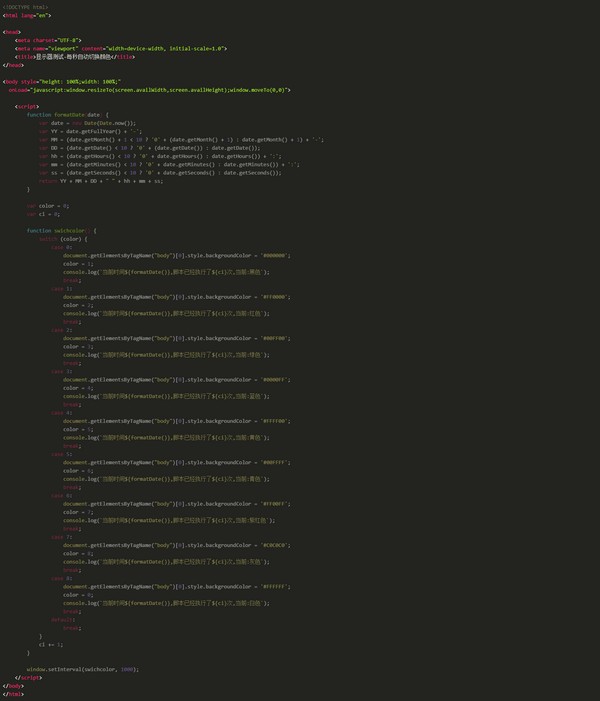Screen dimensions: 600x701
Task: Click the 'var mm' getMinutes line
Action: 169,165
